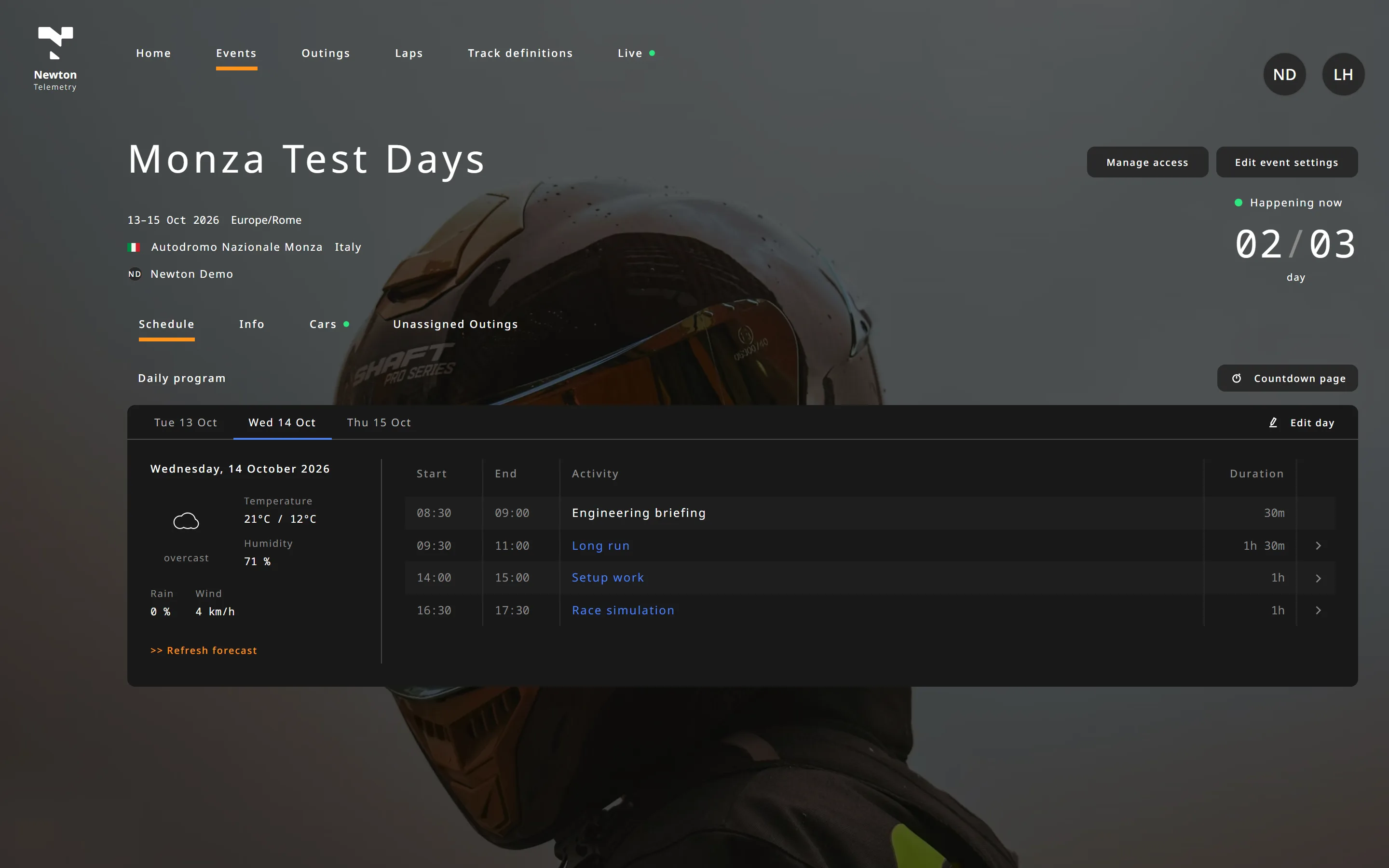1389x868 pixels.
Task: Click the overcast cloud weather icon
Action: [x=186, y=521]
